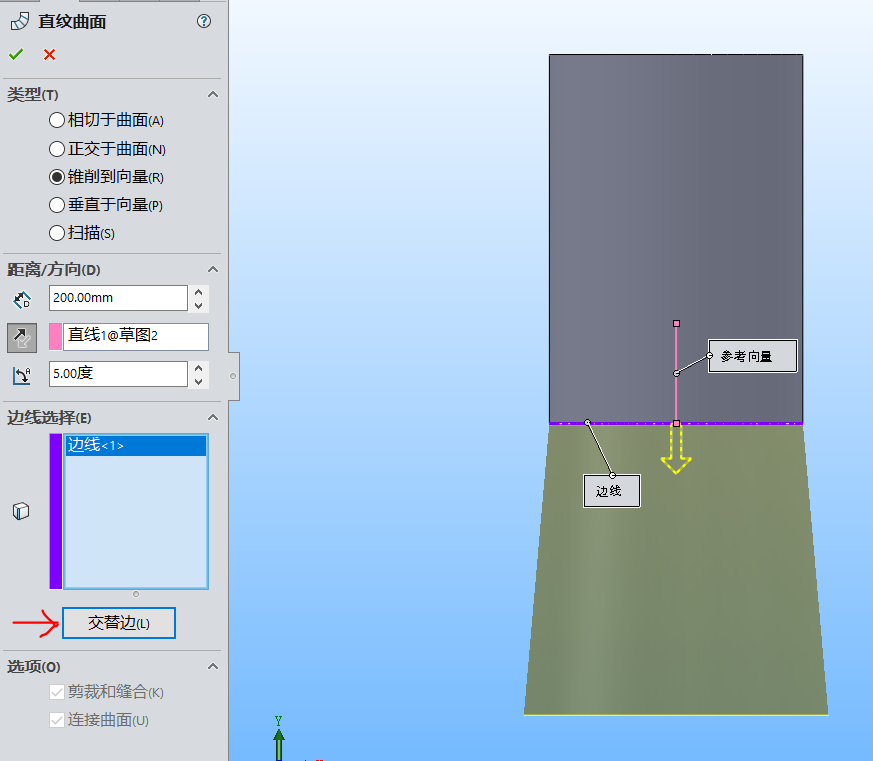Select 扫描(S) radio option
The image size is (873, 761).
click(57, 233)
